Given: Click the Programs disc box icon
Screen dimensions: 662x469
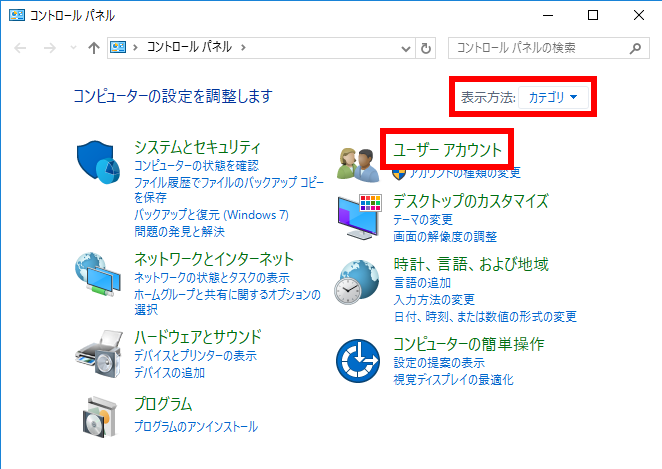Looking at the screenshot, I should click(x=98, y=418).
